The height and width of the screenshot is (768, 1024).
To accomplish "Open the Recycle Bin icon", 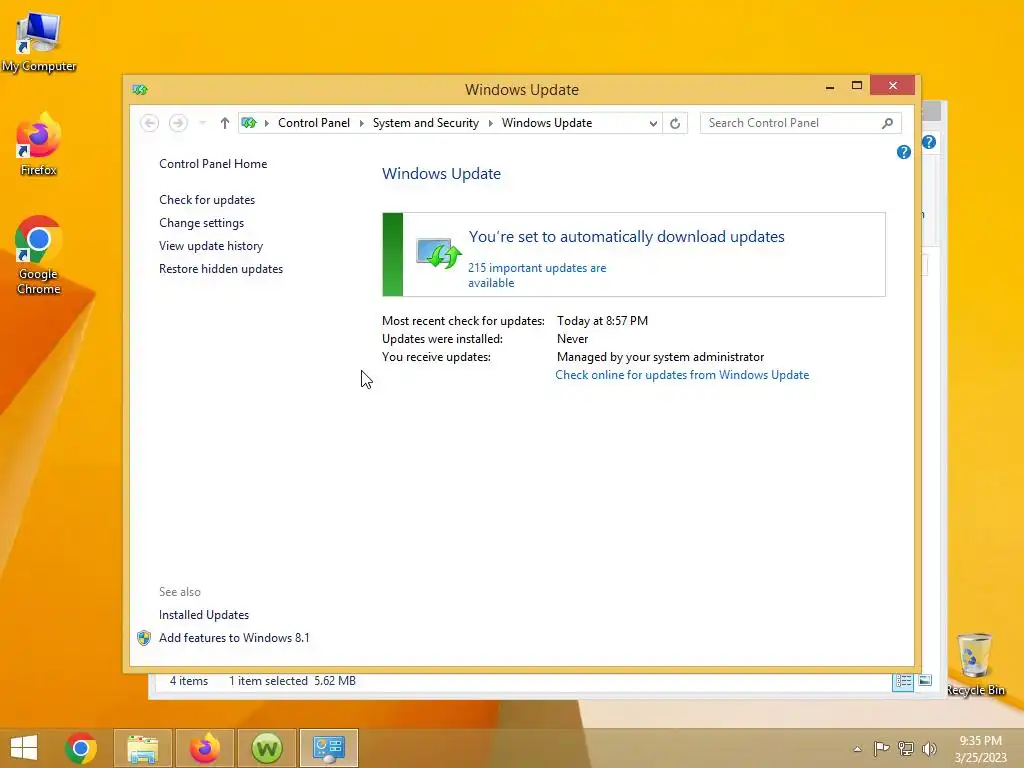I will (x=975, y=664).
